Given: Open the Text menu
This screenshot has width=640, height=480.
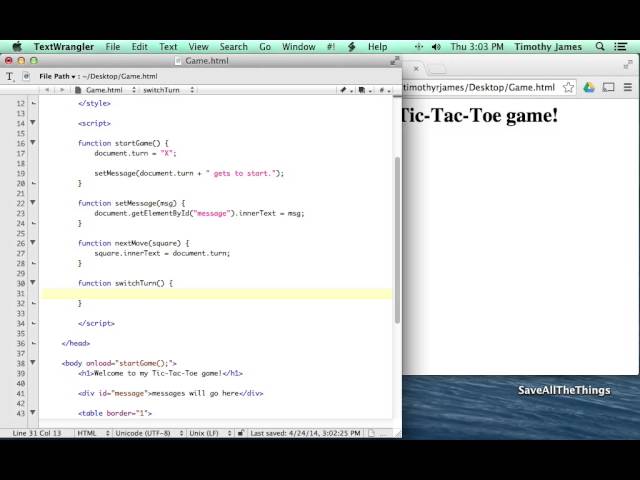Looking at the screenshot, I should point(168,47).
